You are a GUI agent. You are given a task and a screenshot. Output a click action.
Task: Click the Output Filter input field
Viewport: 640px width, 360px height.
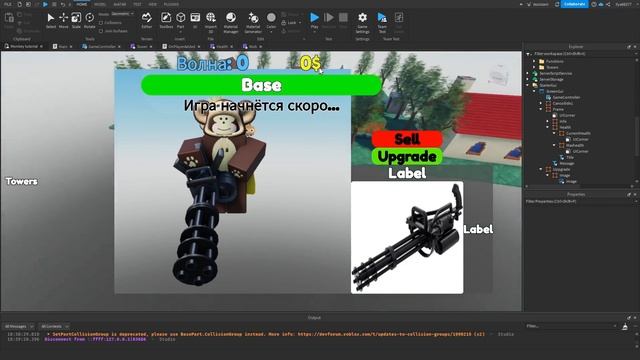click(571, 326)
